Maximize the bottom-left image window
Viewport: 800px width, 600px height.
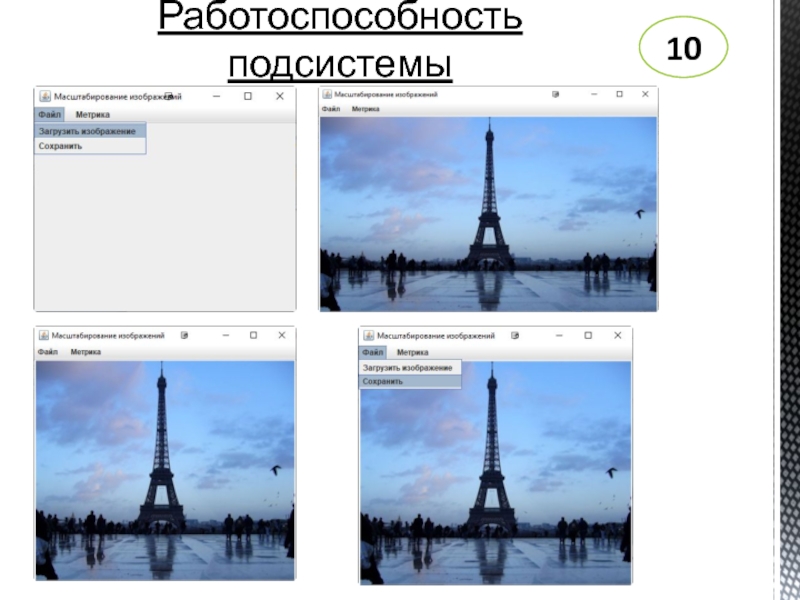point(253,336)
